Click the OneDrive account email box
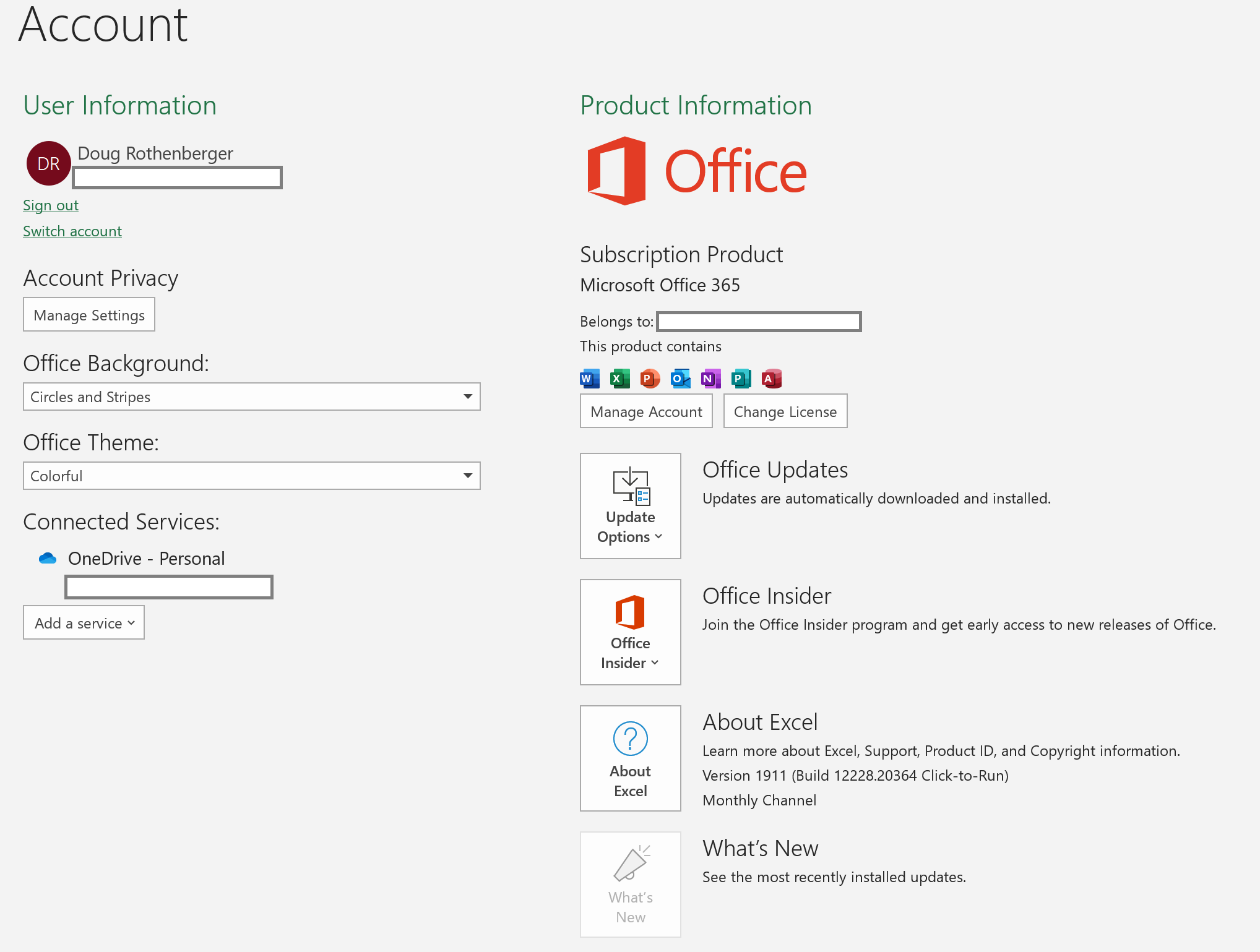Viewport: 1260px width, 952px height. pos(169,587)
